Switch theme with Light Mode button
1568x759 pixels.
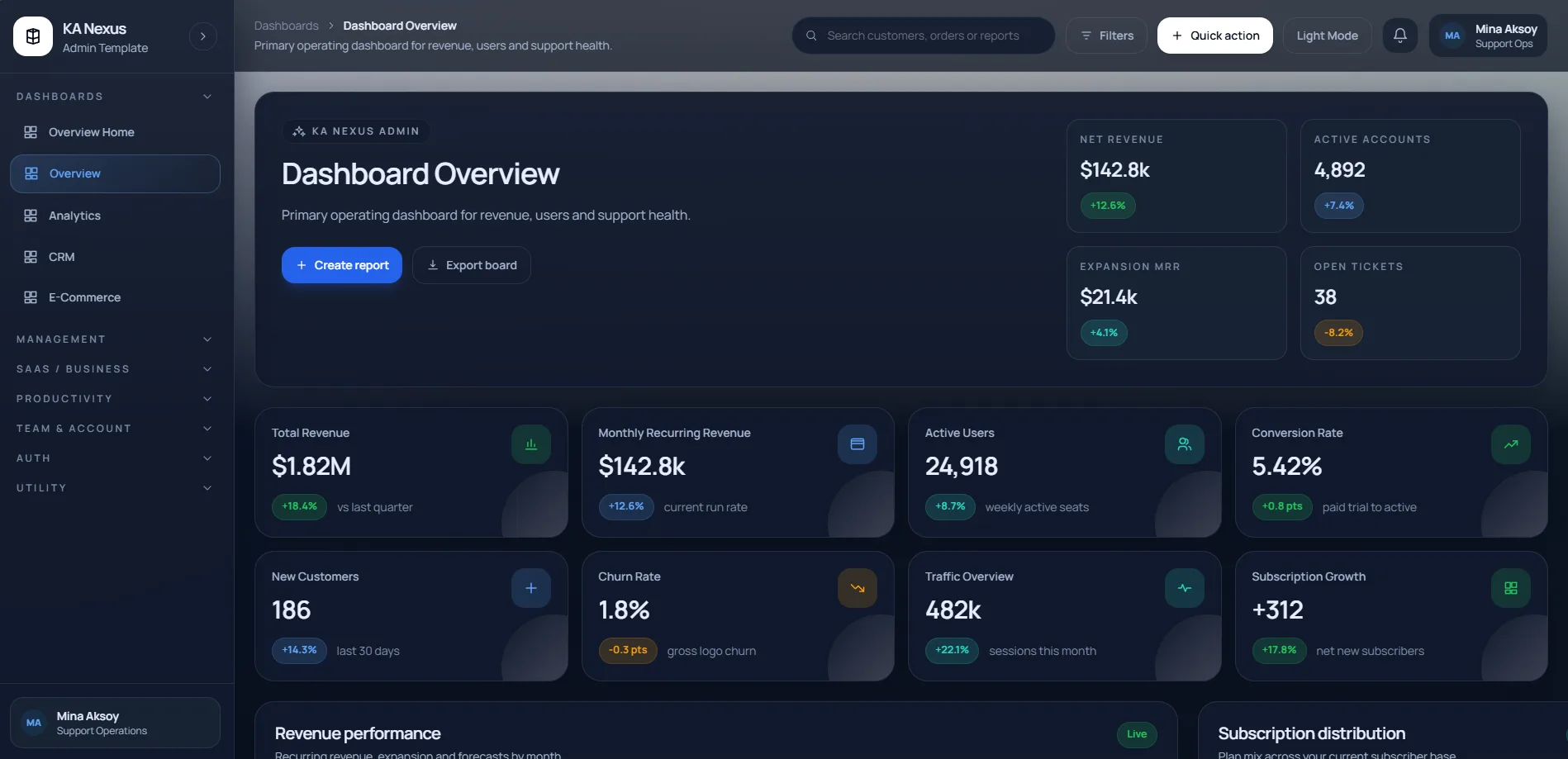tap(1327, 36)
